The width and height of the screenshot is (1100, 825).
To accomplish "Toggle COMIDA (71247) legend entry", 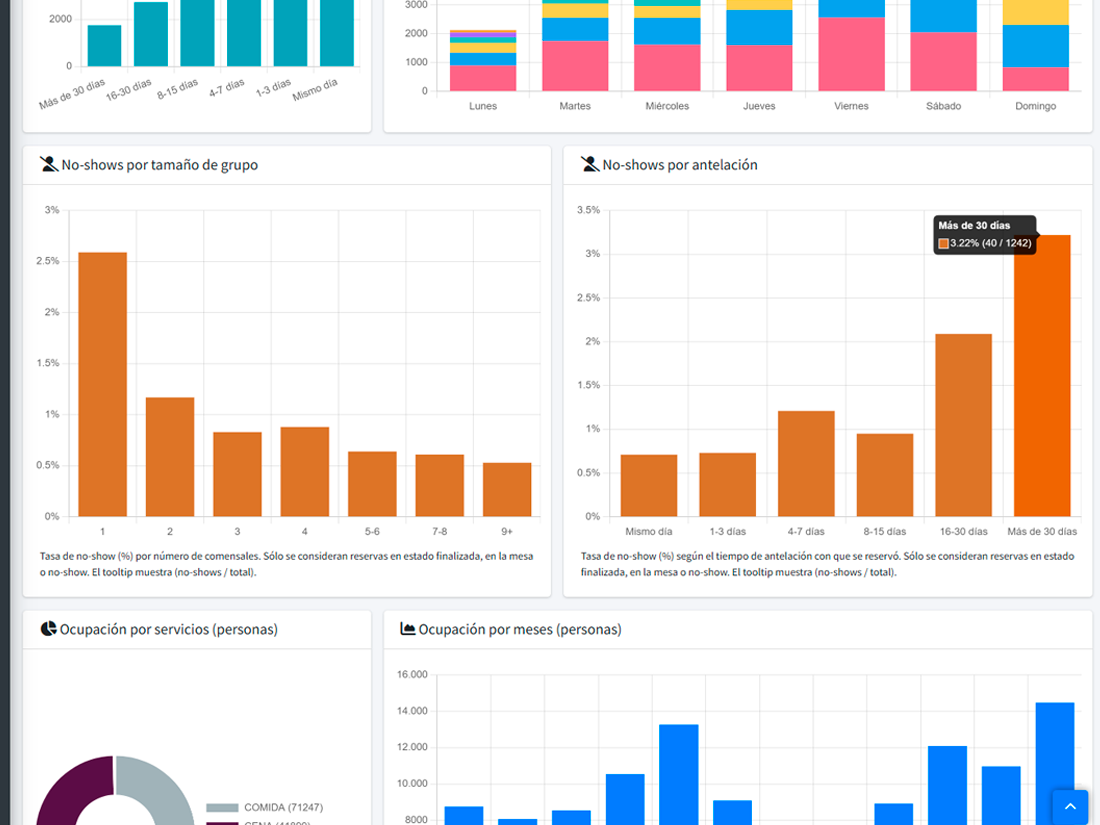I will pyautogui.click(x=264, y=807).
